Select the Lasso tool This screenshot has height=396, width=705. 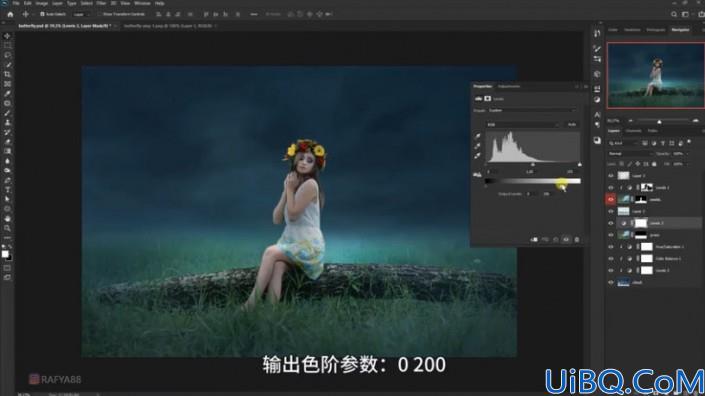pos(7,55)
